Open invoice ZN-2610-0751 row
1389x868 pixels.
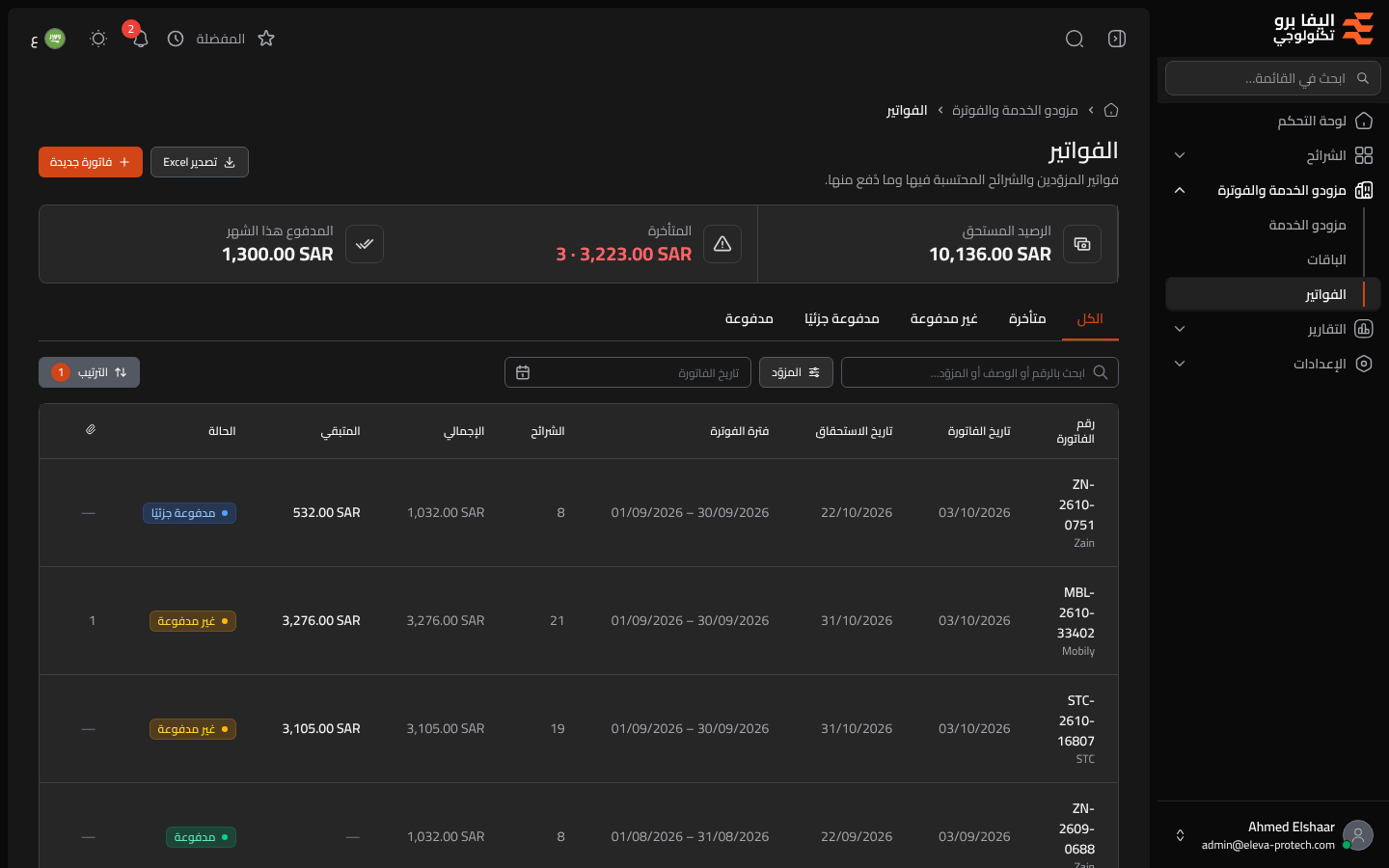[579, 513]
